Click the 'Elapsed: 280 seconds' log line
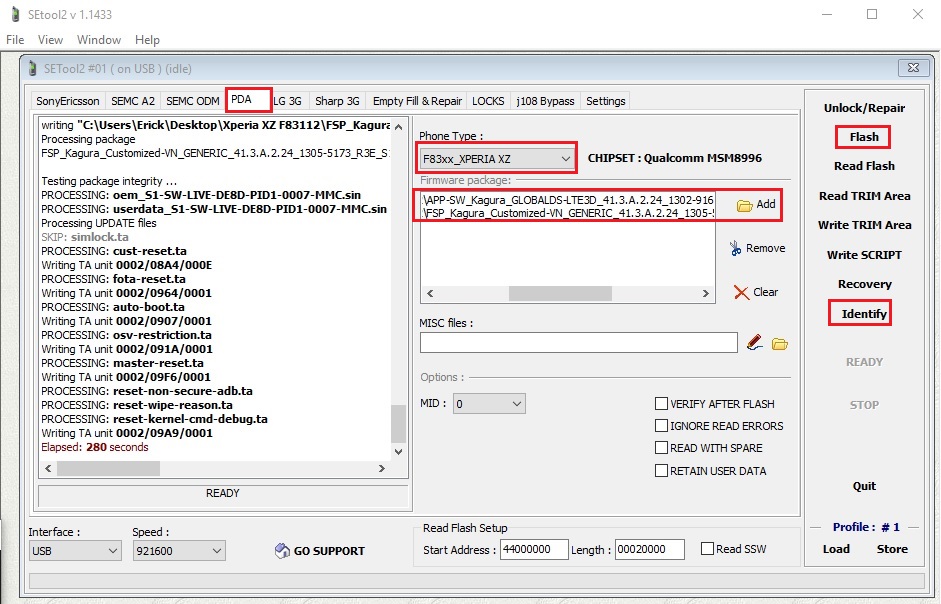941x604 pixels. click(95, 447)
